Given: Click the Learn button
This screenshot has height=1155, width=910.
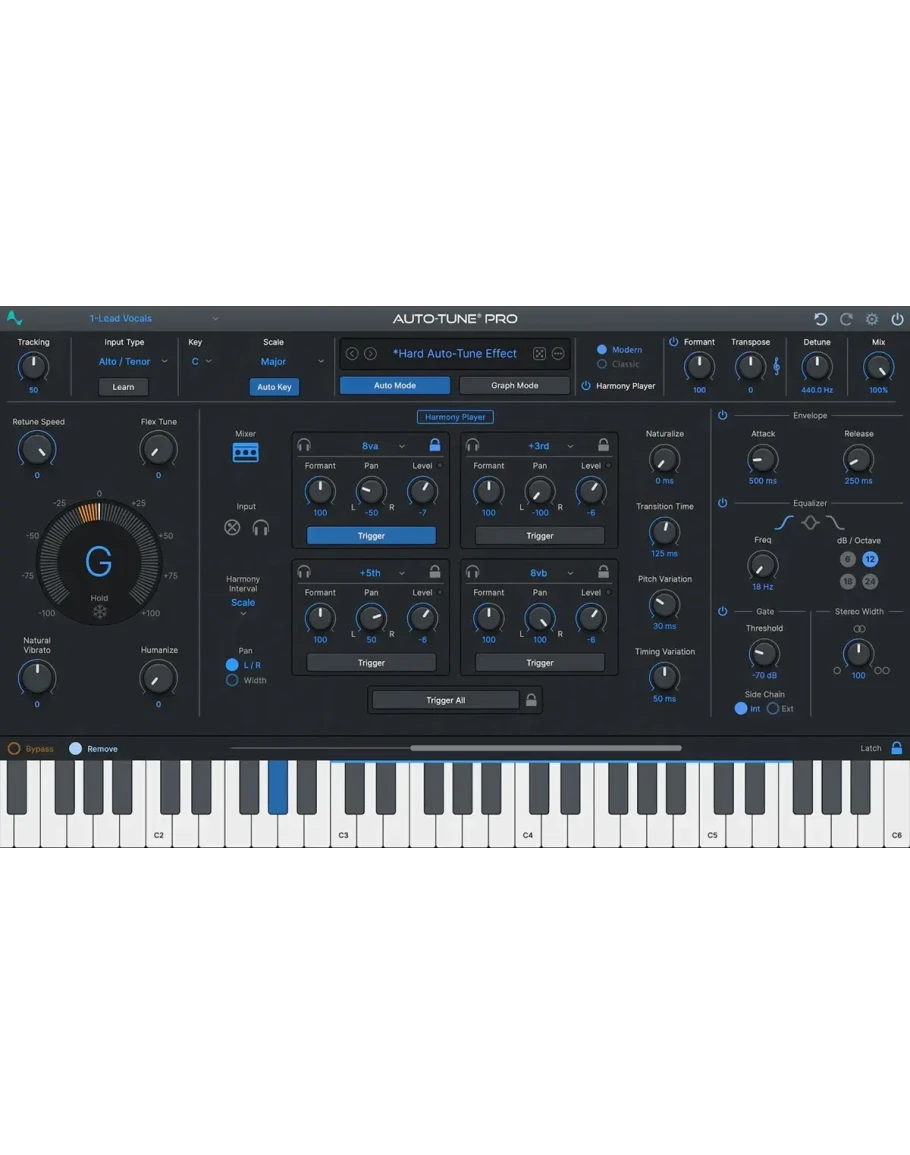Looking at the screenshot, I should tap(123, 387).
